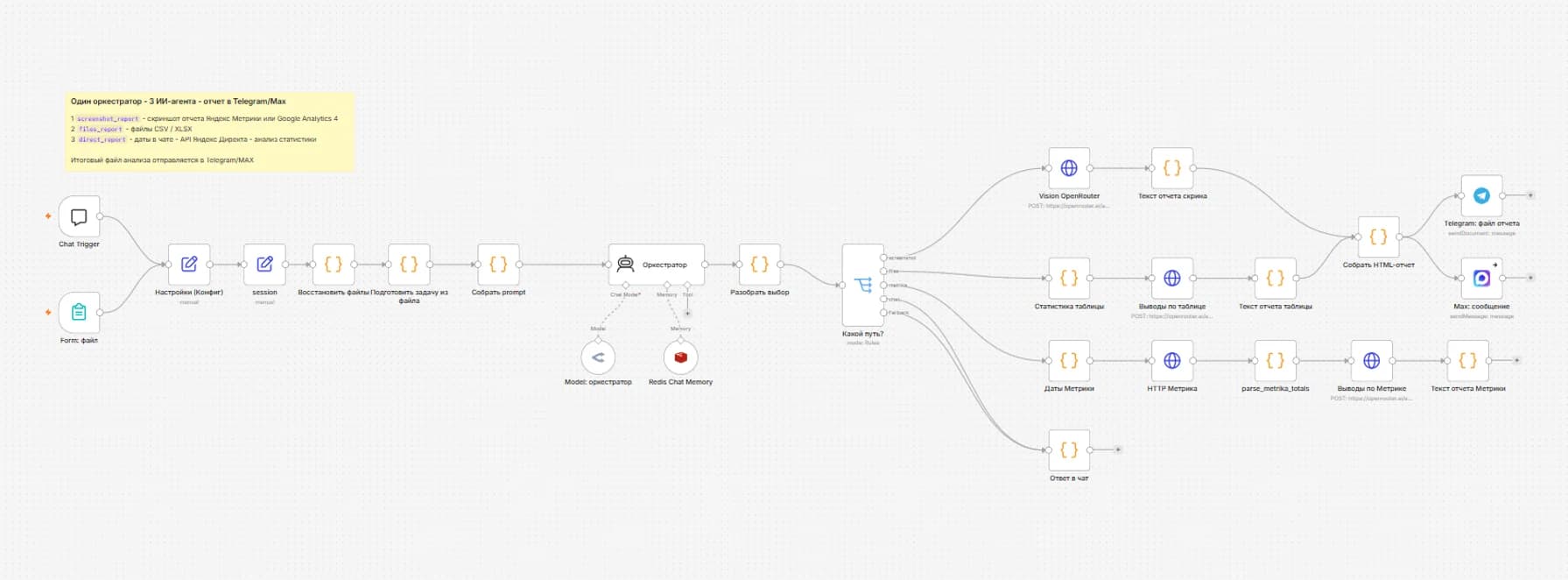
Task: Open the "Telegram: файл отчета" node
Action: (x=1482, y=195)
